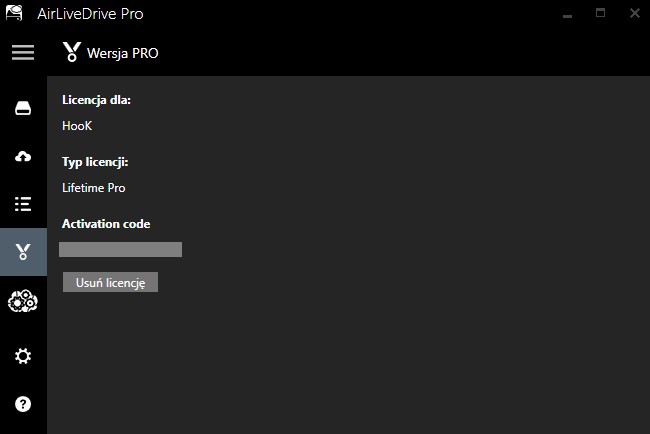
Task: Maximize the AirLiveDrive Pro window
Action: pos(600,13)
